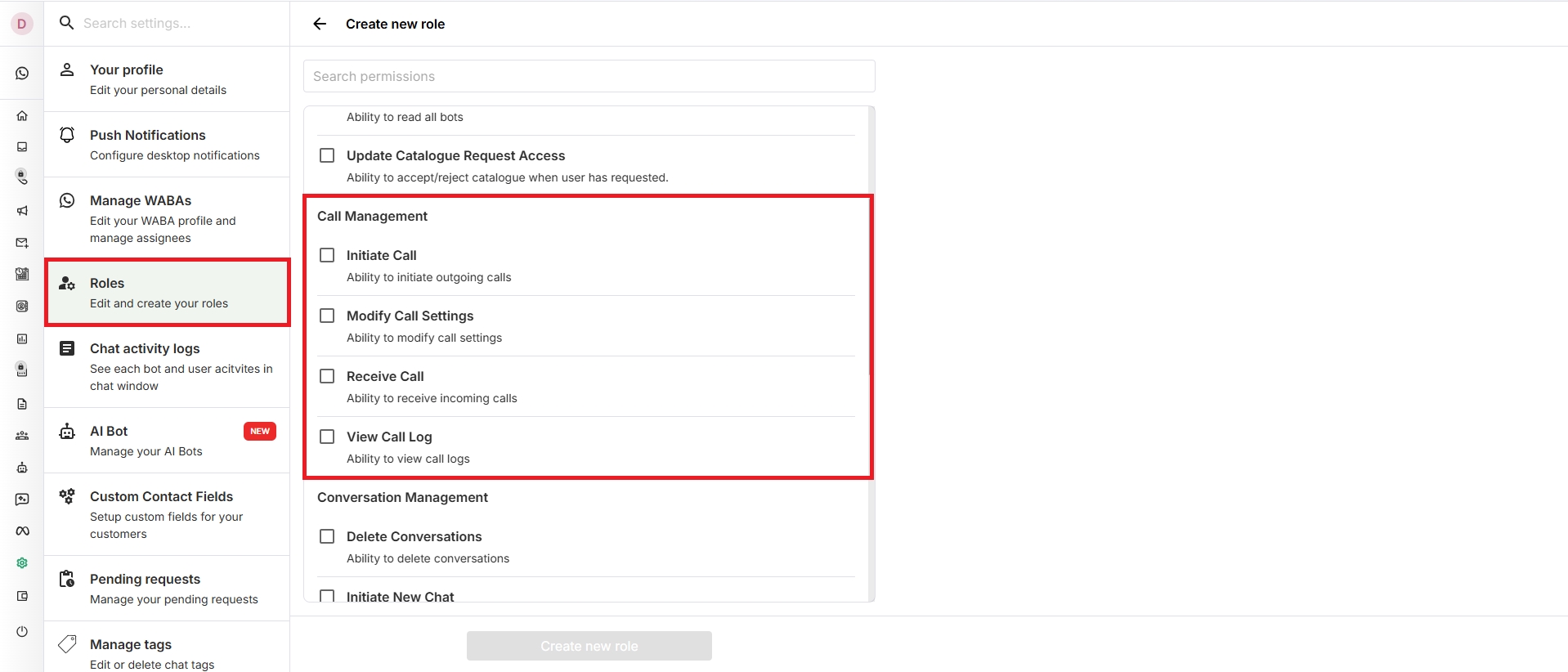The image size is (1568, 672).
Task: Check the View Call Log permission
Action: click(327, 437)
